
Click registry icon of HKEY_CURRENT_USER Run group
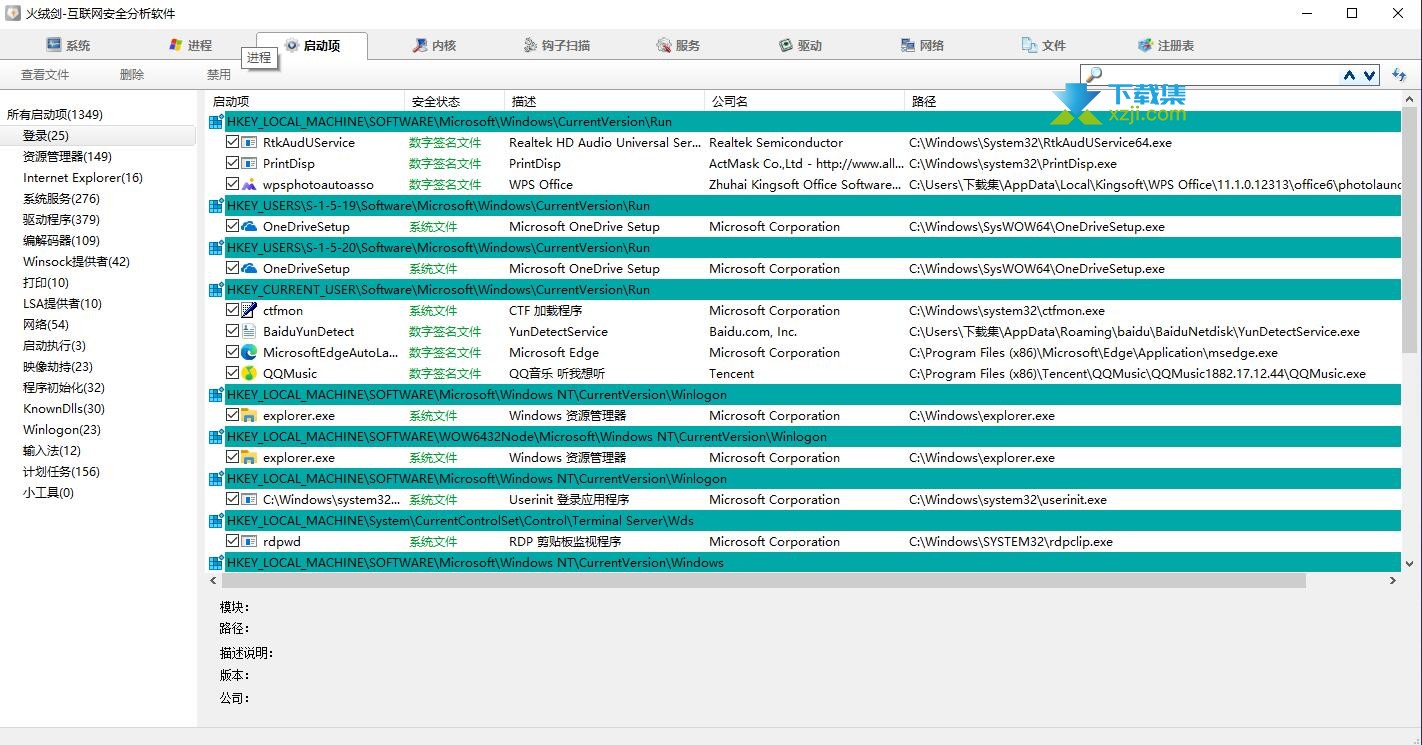216,289
